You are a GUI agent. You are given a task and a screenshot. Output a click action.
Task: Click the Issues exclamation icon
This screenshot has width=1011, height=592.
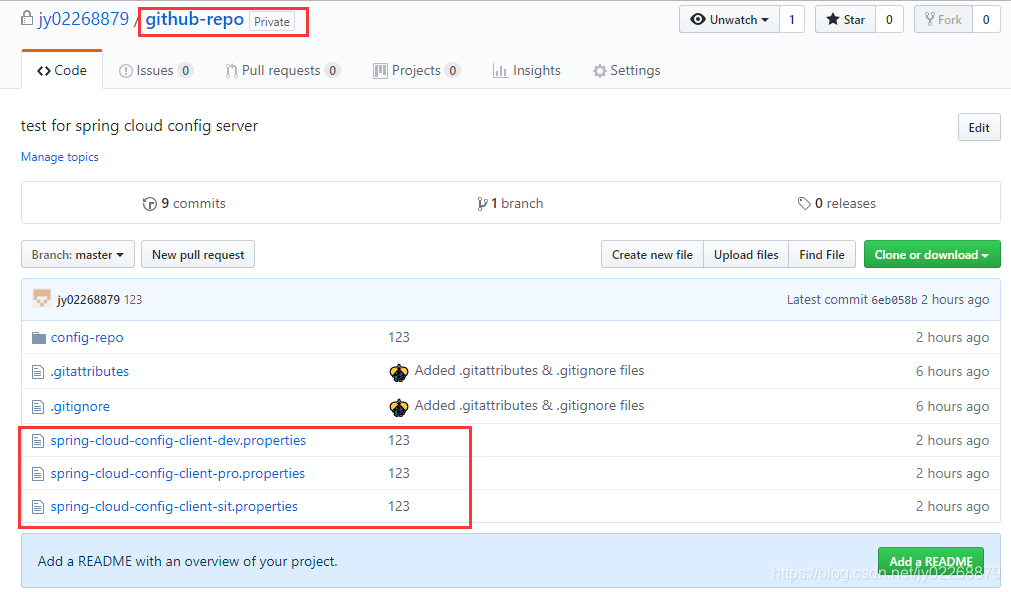[x=126, y=71]
